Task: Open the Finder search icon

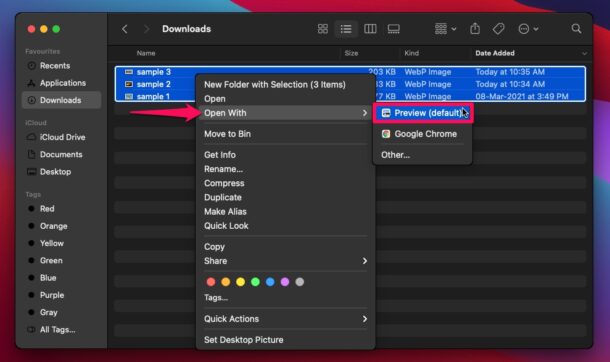Action: (576, 28)
